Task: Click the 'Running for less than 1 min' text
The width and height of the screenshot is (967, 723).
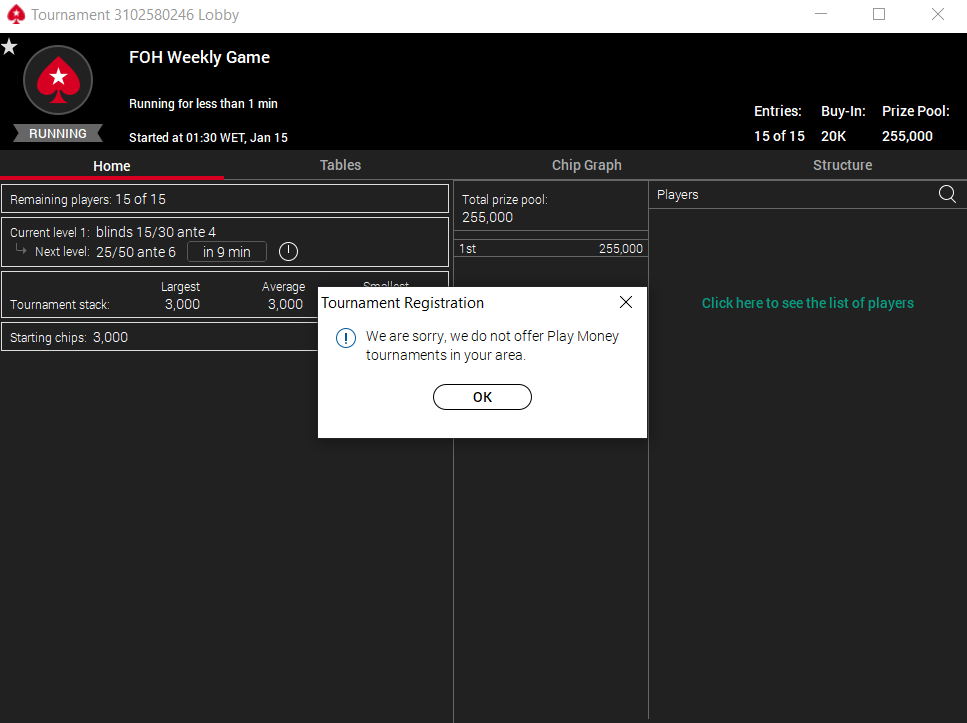Action: click(x=204, y=104)
